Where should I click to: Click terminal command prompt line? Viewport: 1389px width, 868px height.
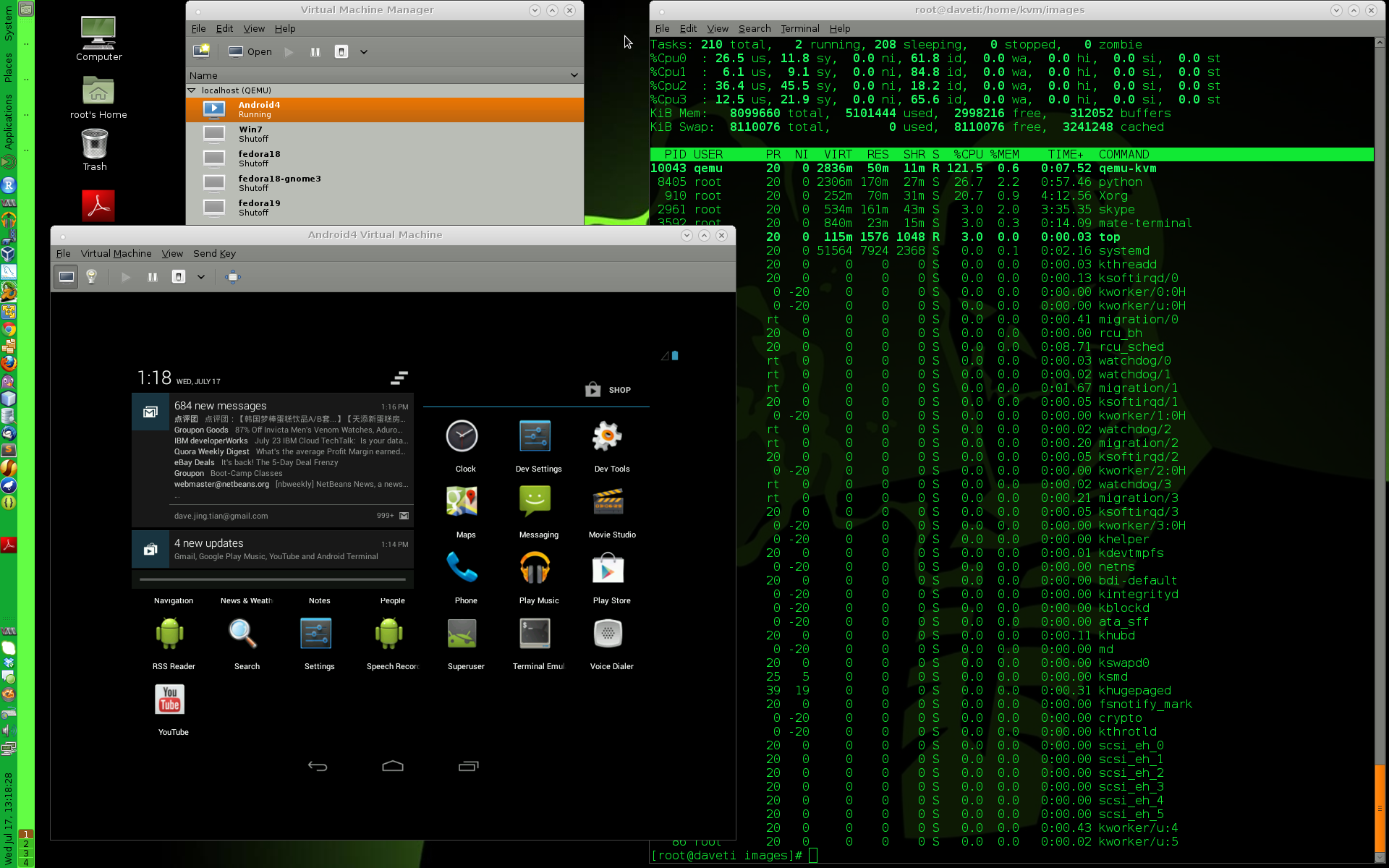pos(1011,856)
